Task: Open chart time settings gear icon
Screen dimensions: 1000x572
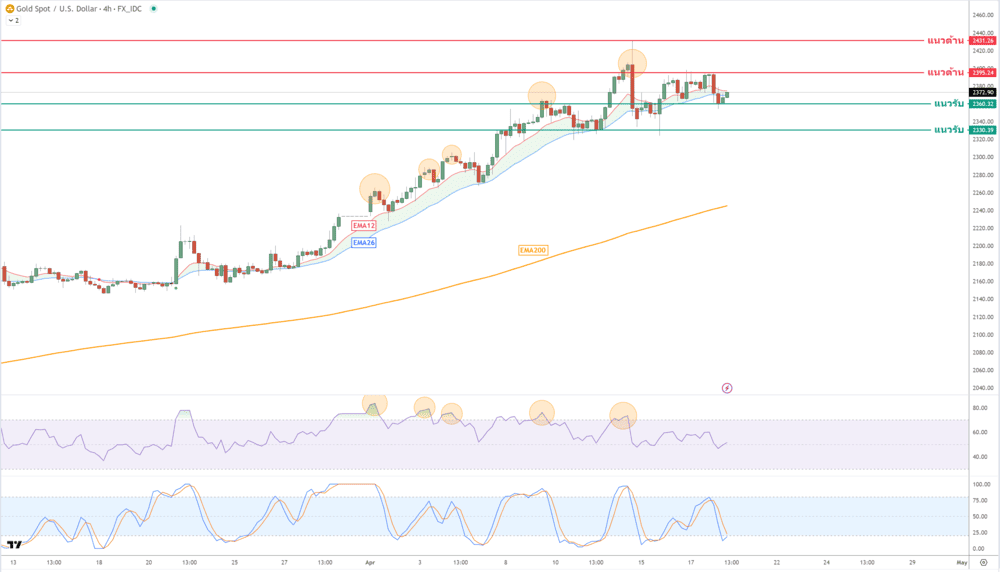Action: 983,563
